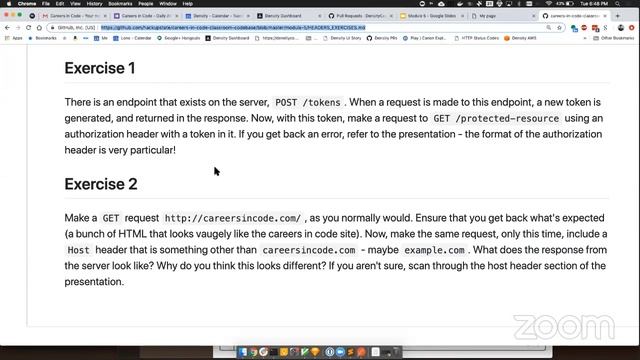
Task: Go back with the browser back arrow
Action: [7, 27]
